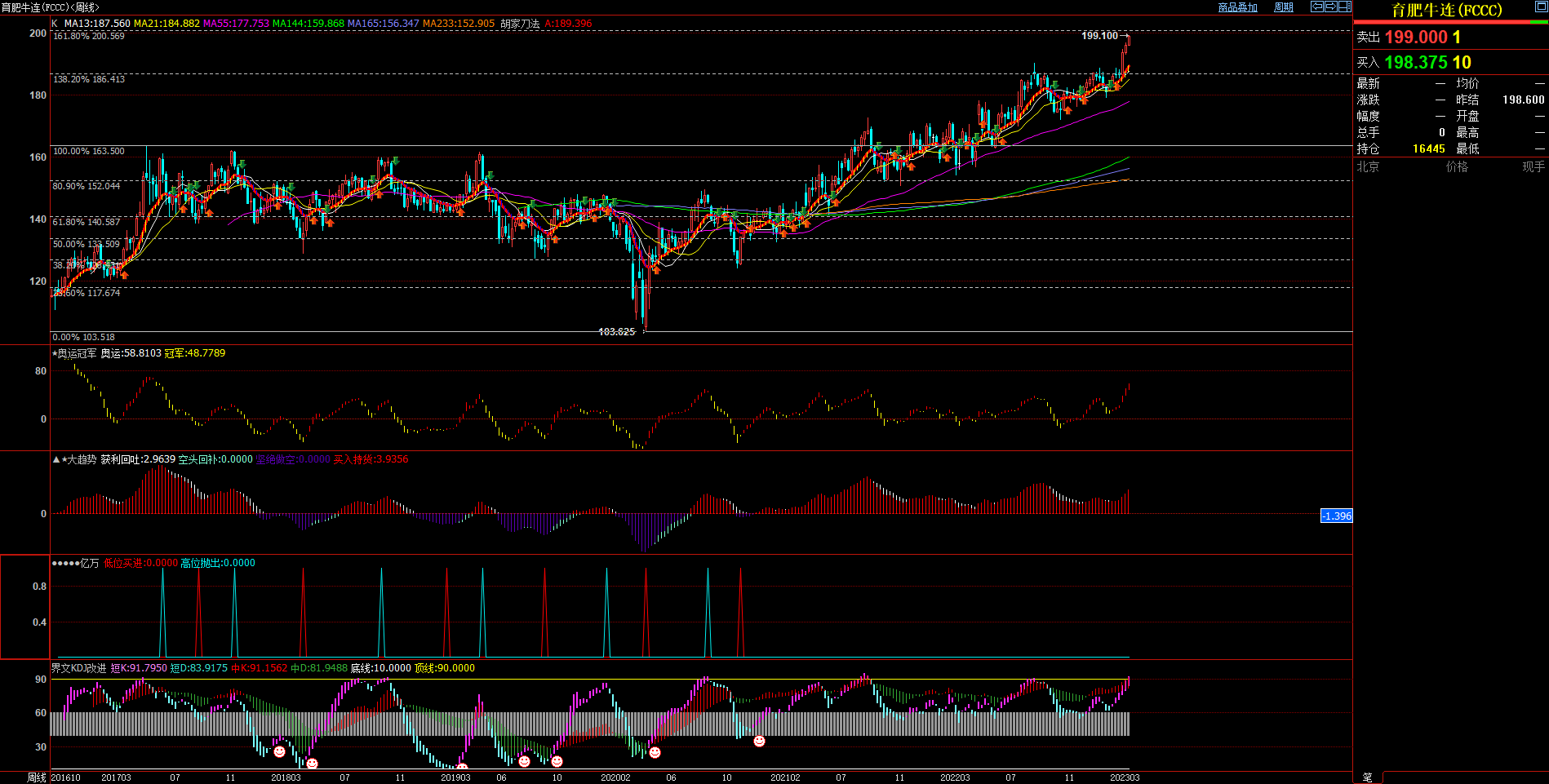The height and width of the screenshot is (784, 1549).
Task: Click the 胡家刀法 indicator label
Action: click(520, 24)
